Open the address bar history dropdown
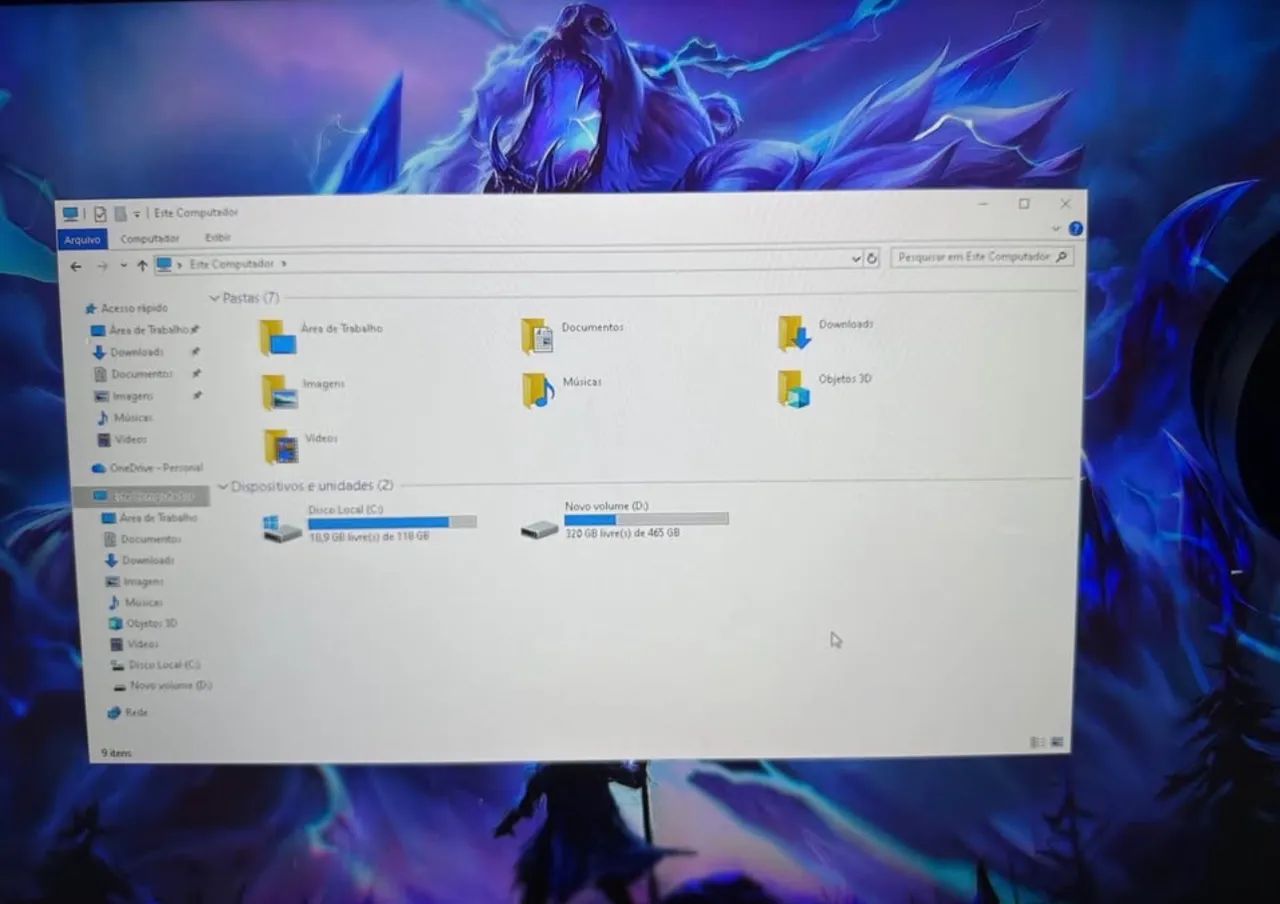 856,259
